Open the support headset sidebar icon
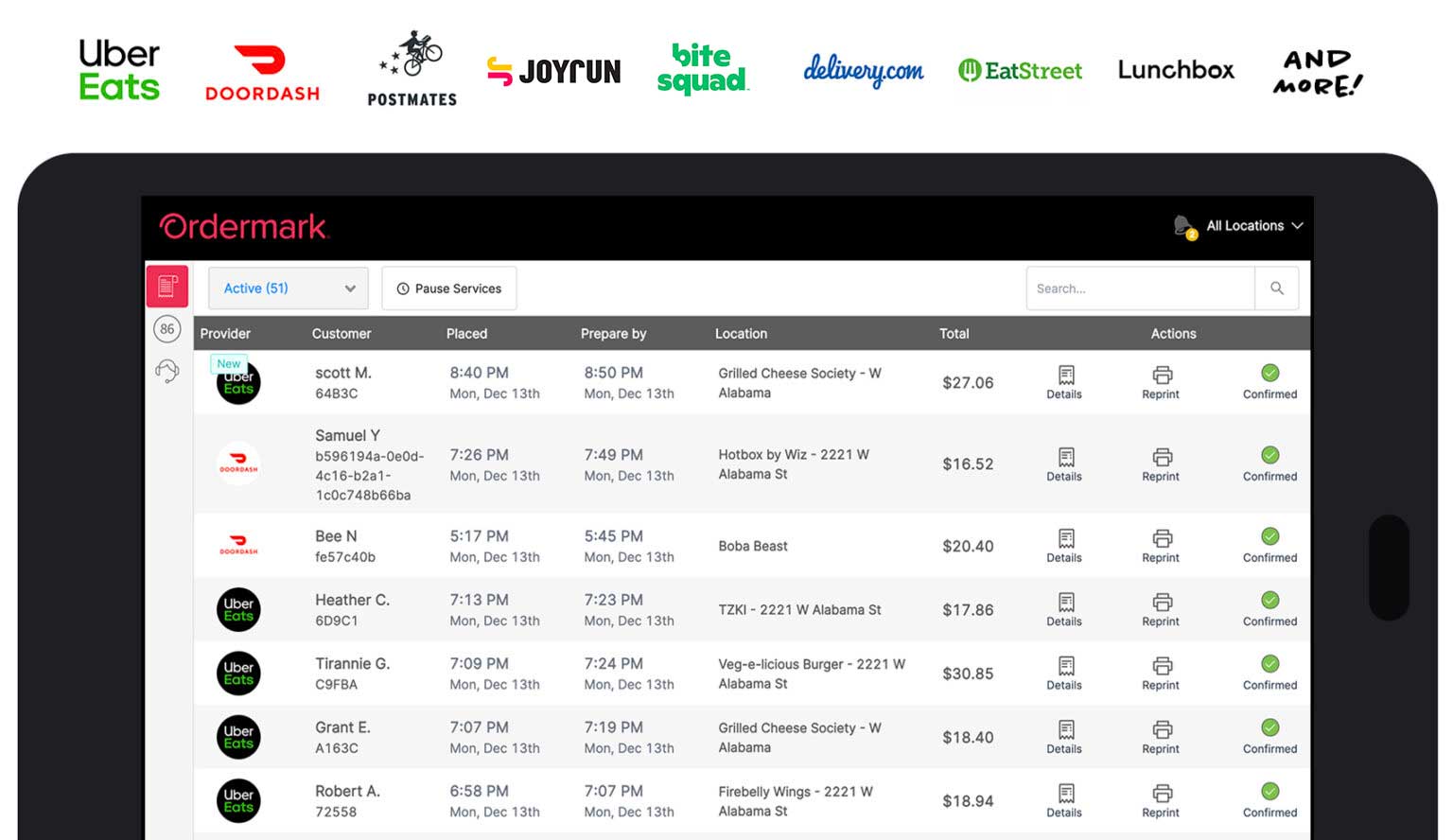Image resolution: width=1453 pixels, height=840 pixels. [167, 371]
